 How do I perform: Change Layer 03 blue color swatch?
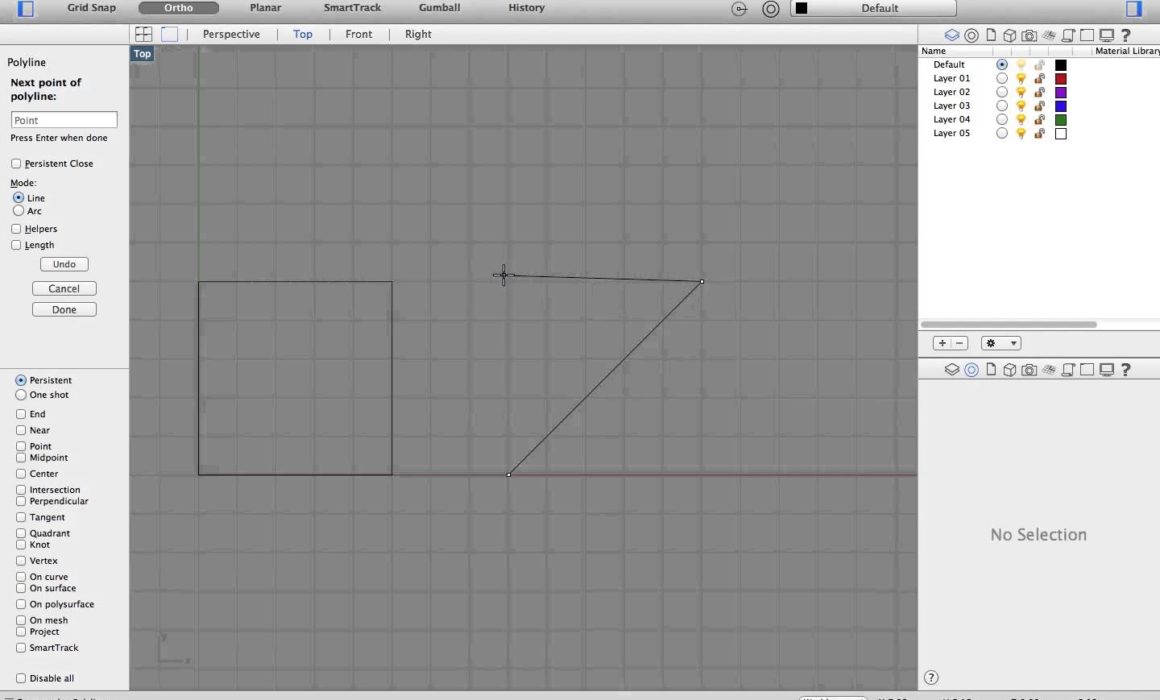(x=1061, y=106)
